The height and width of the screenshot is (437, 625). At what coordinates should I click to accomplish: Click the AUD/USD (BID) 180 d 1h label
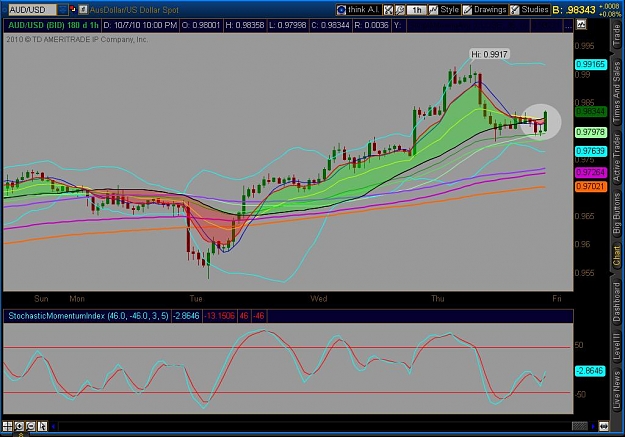[53, 26]
